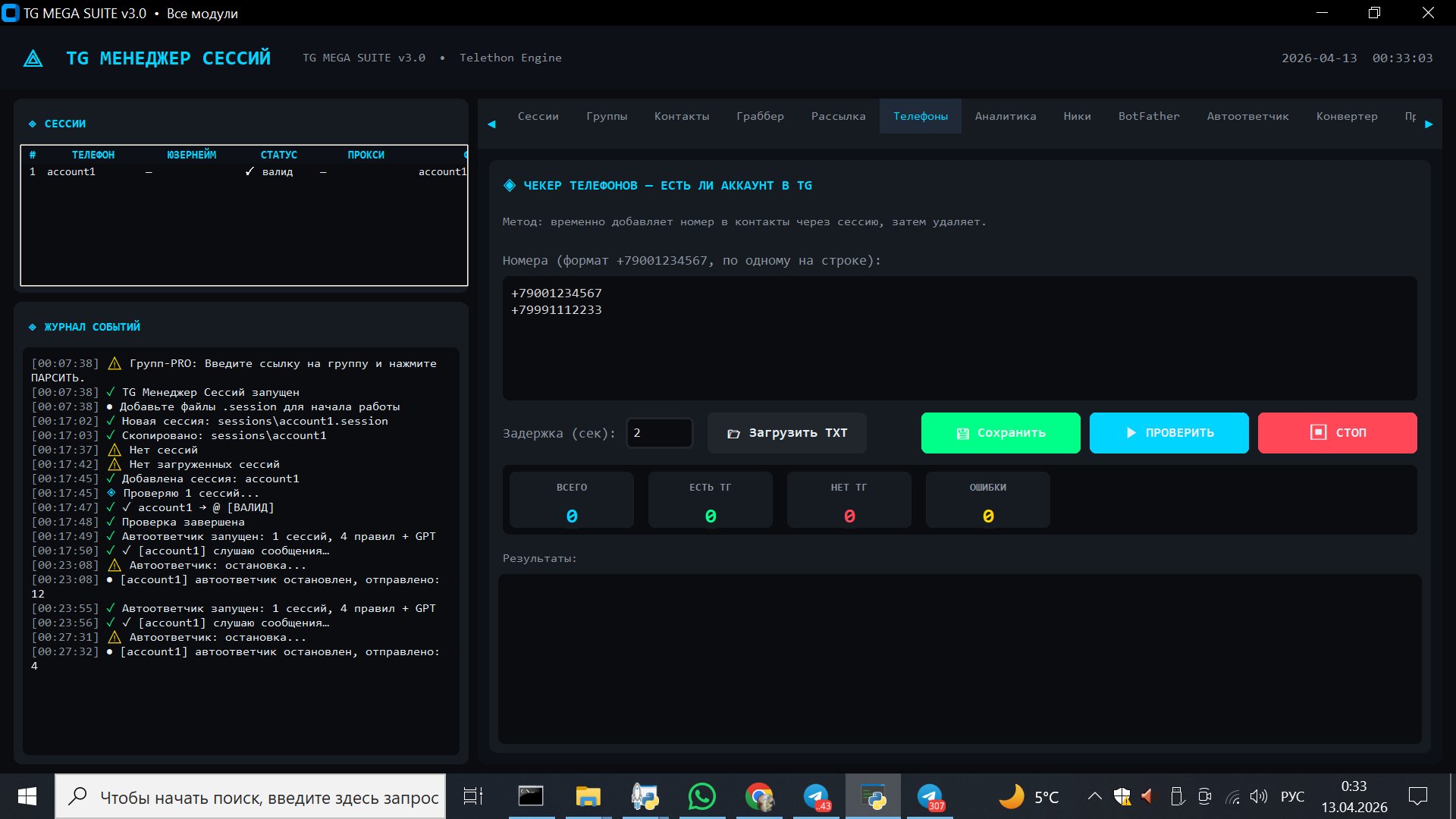Open the Автоответчик tab
Viewport: 1456px width, 819px height.
pos(1247,116)
